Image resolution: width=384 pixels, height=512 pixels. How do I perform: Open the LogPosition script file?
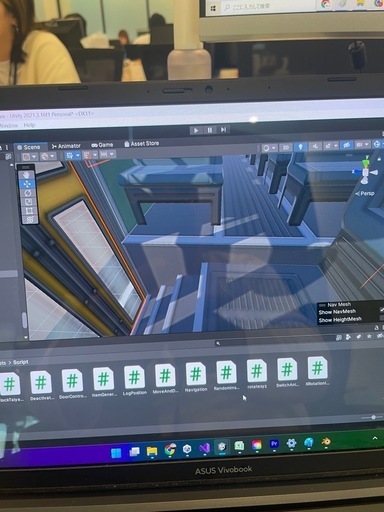tap(134, 381)
